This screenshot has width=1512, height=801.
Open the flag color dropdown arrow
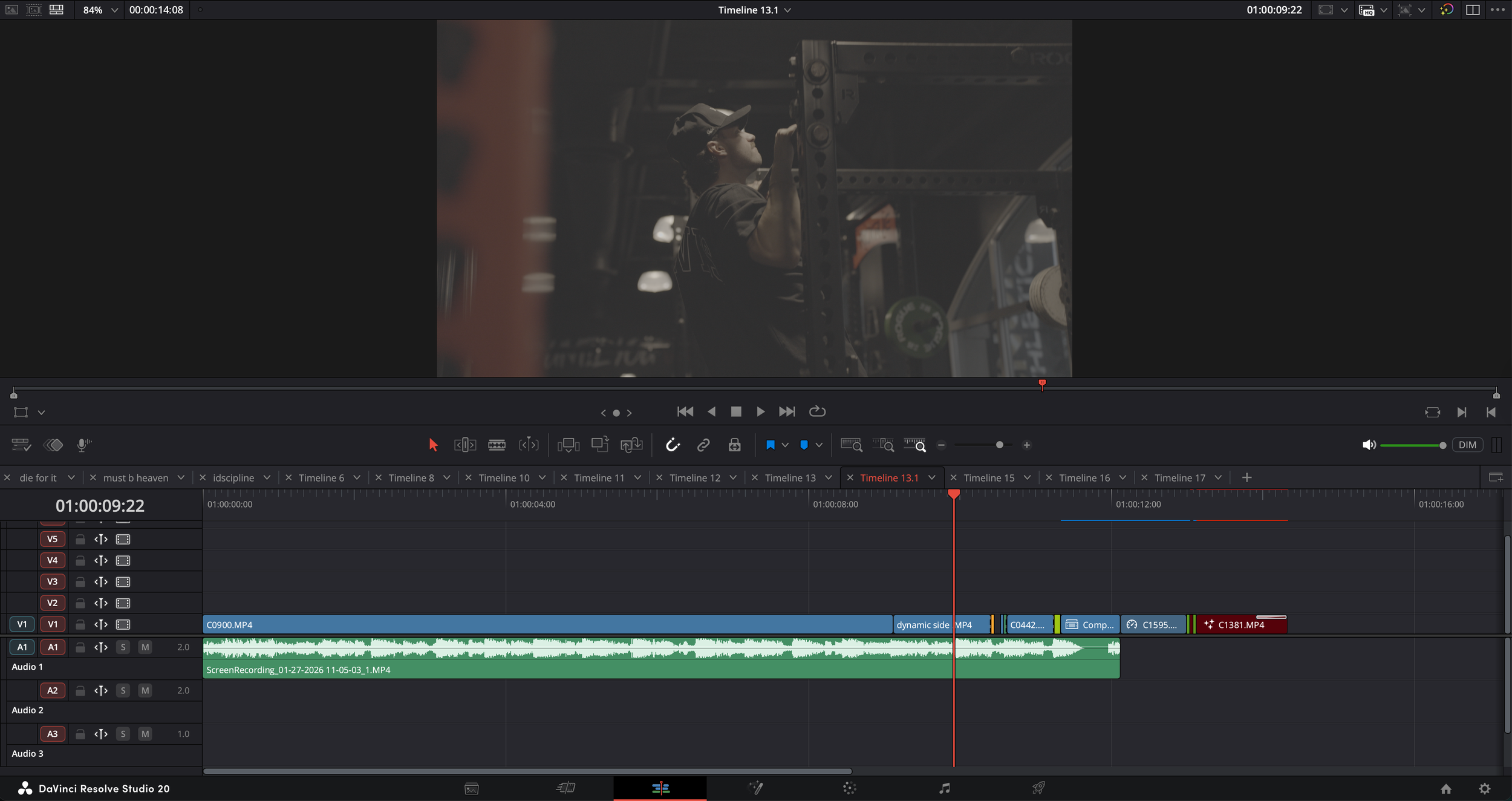(785, 445)
